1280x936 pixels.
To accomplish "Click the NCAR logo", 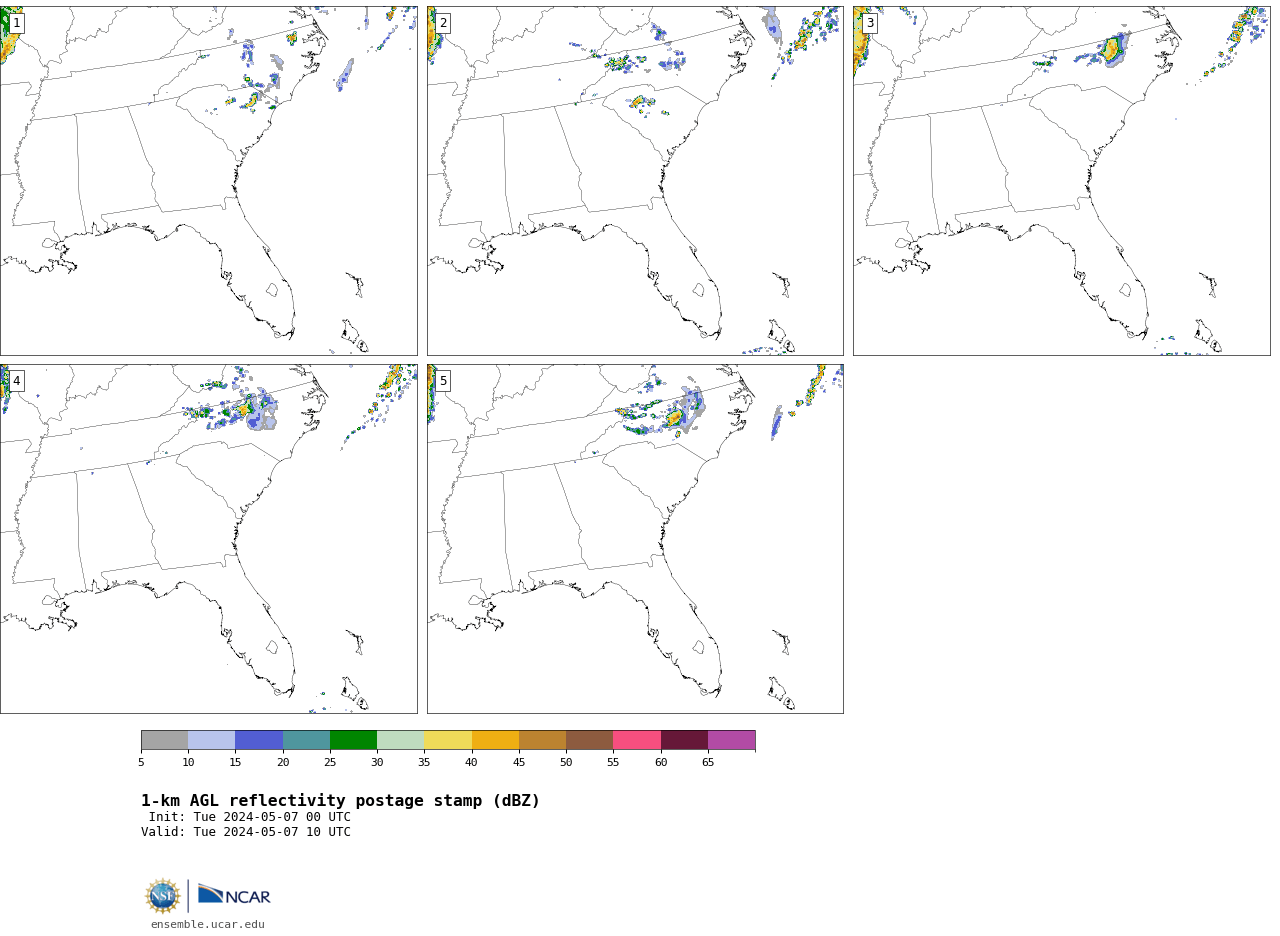I will [234, 896].
